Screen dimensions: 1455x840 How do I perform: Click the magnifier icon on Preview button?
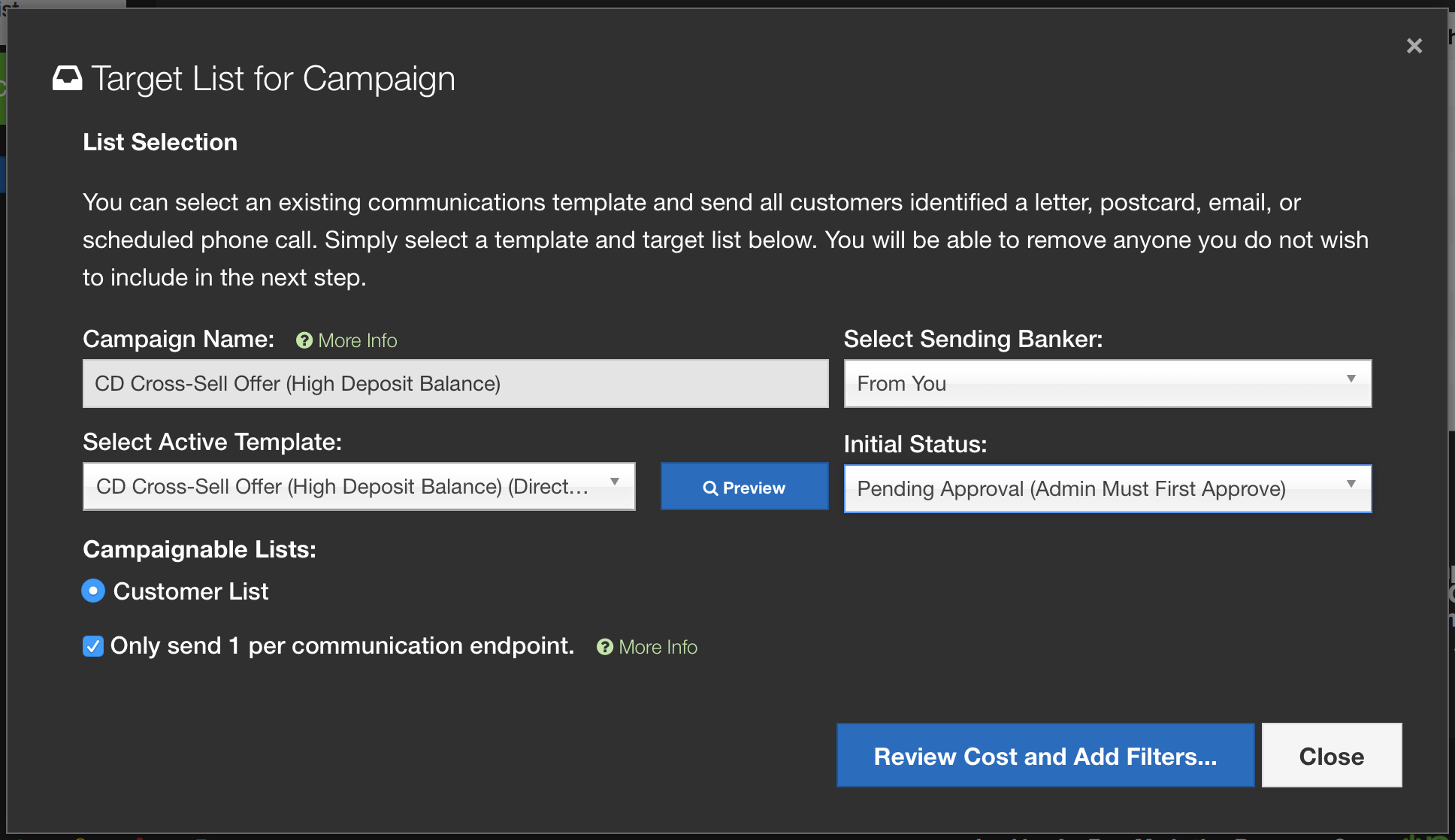709,488
